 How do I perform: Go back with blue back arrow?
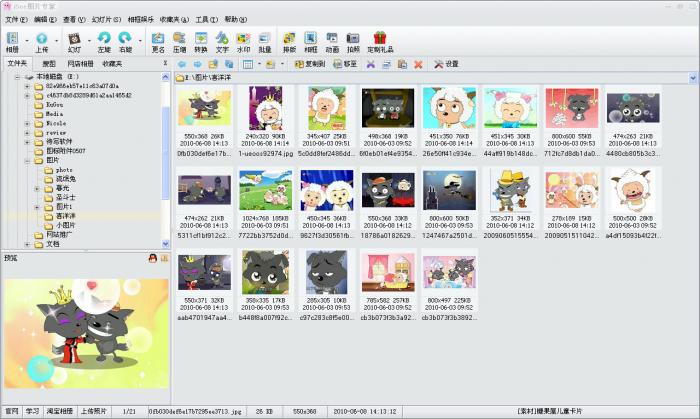pos(182,64)
